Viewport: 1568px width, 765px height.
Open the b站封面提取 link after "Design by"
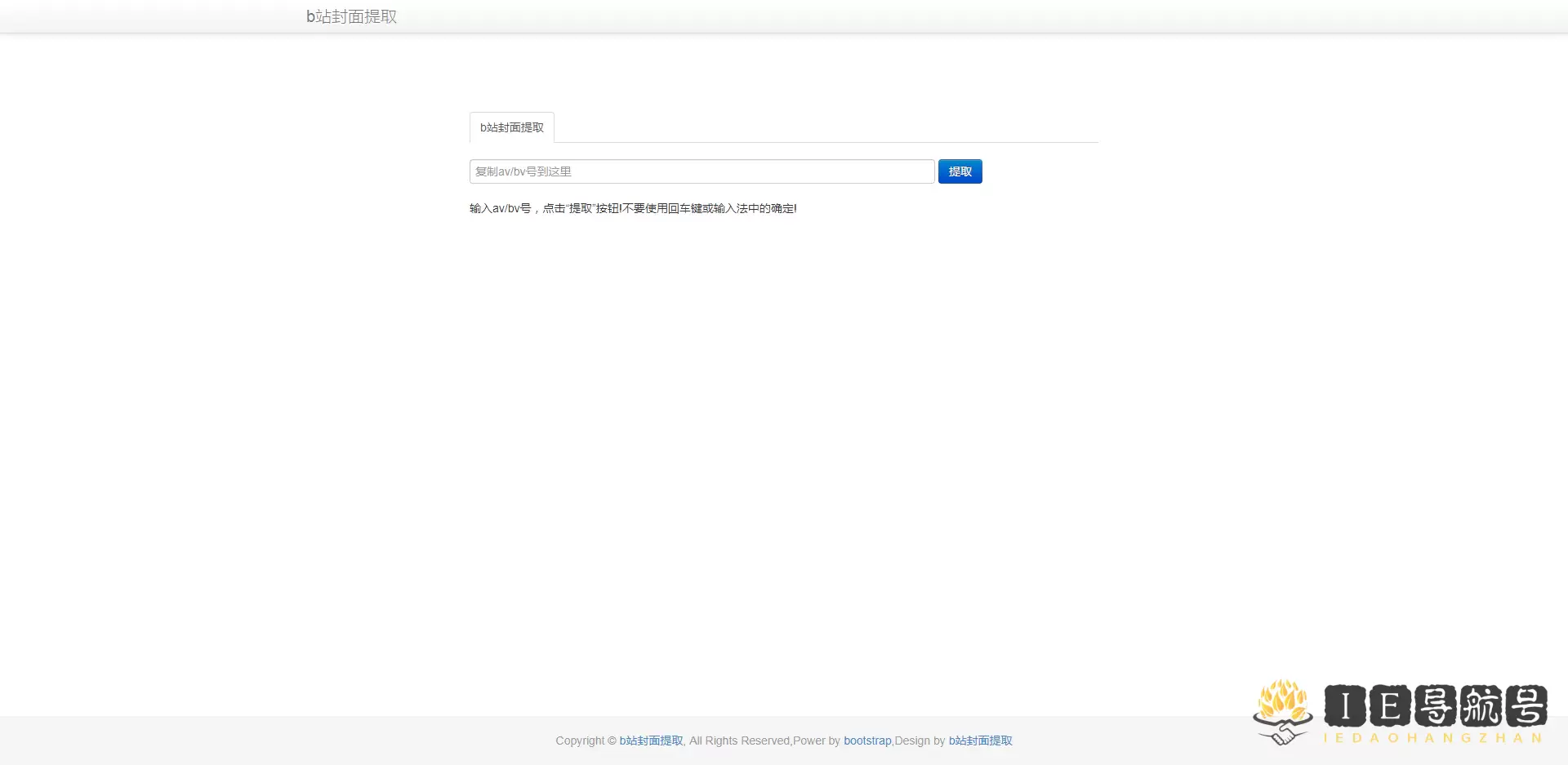pyautogui.click(x=980, y=741)
